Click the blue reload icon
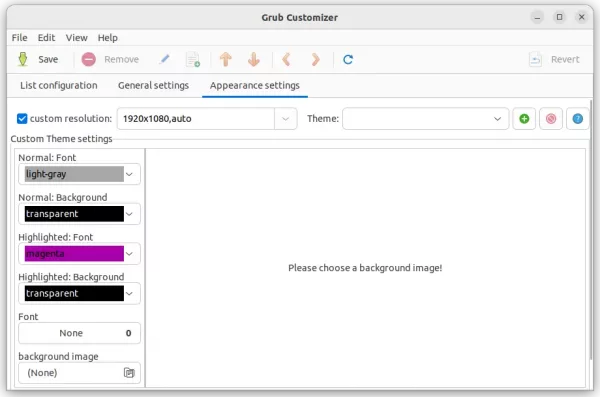600x397 pixels. point(348,59)
